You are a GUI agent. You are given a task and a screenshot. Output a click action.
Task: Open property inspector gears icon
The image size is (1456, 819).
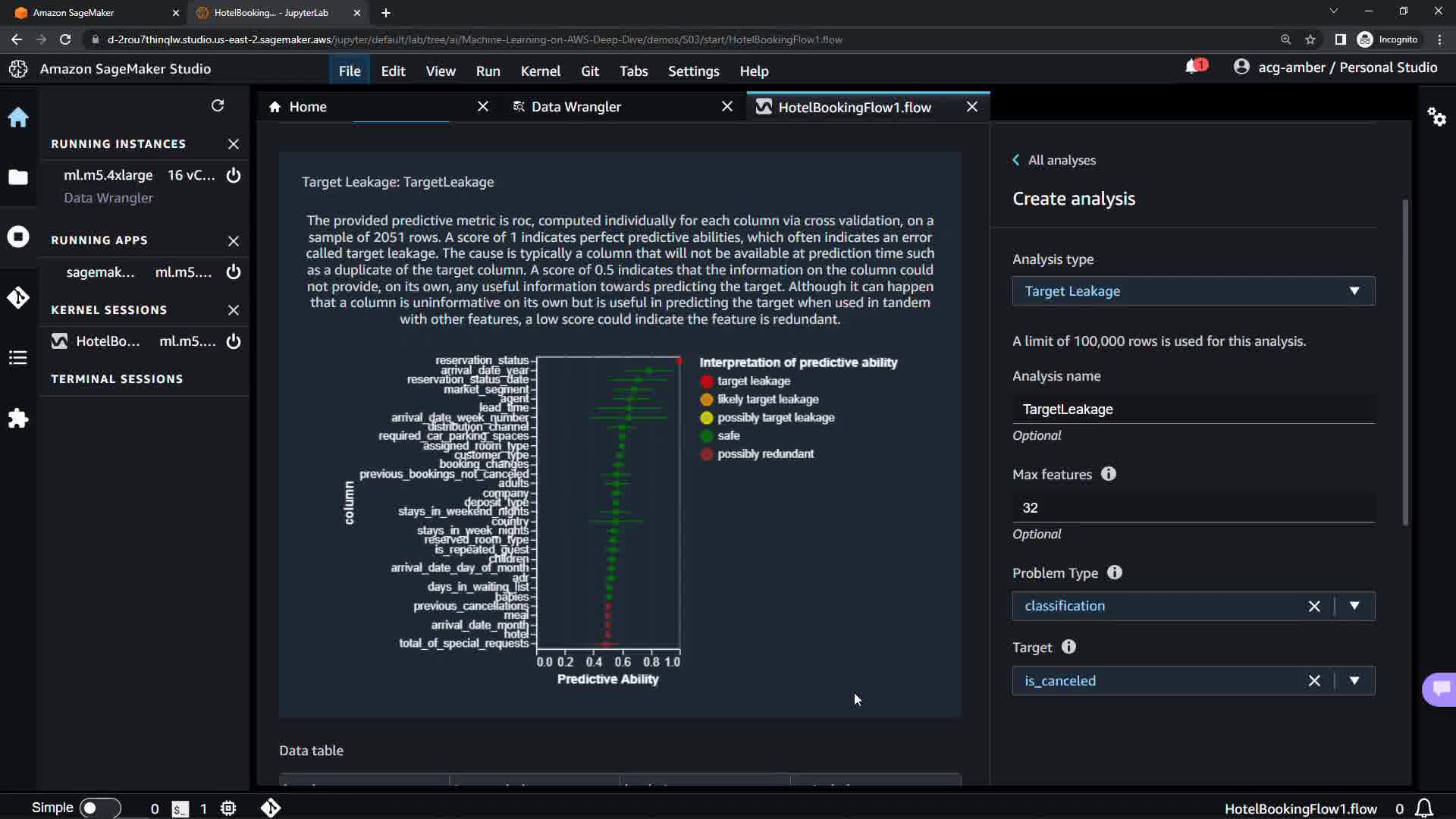[x=1436, y=117]
